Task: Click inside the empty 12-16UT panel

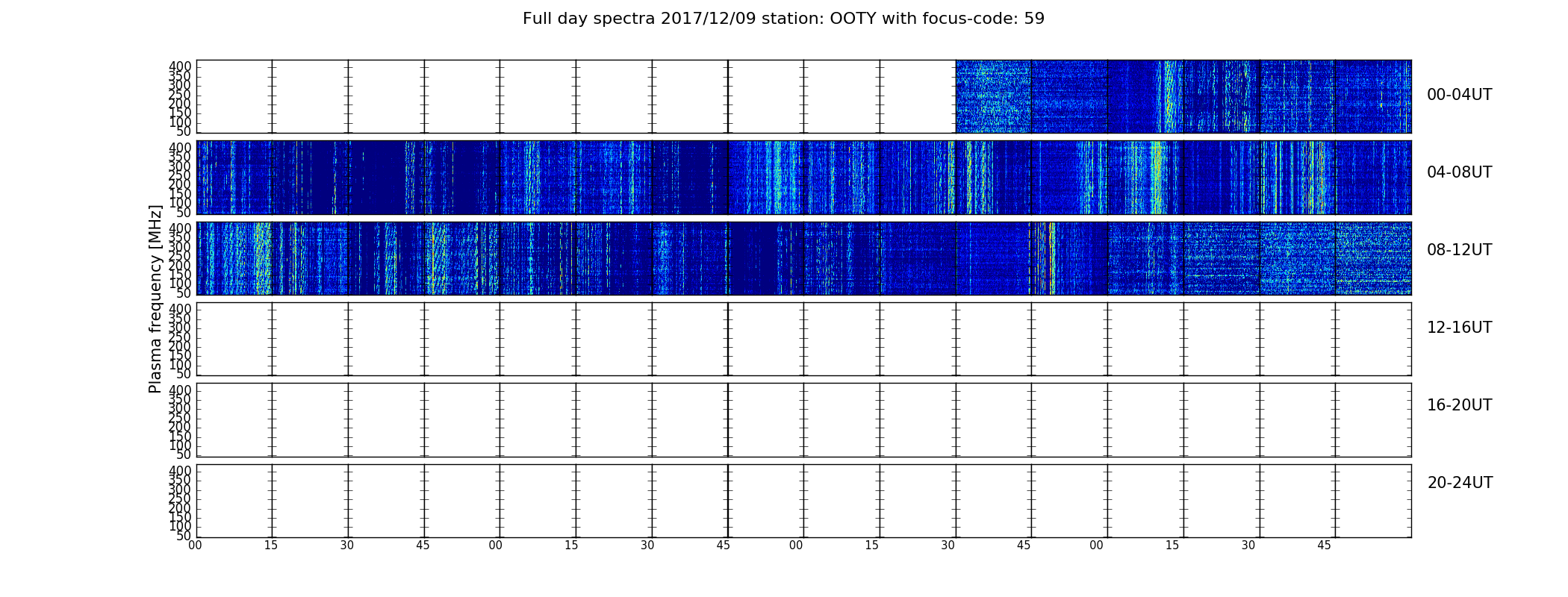Action: tap(803, 339)
